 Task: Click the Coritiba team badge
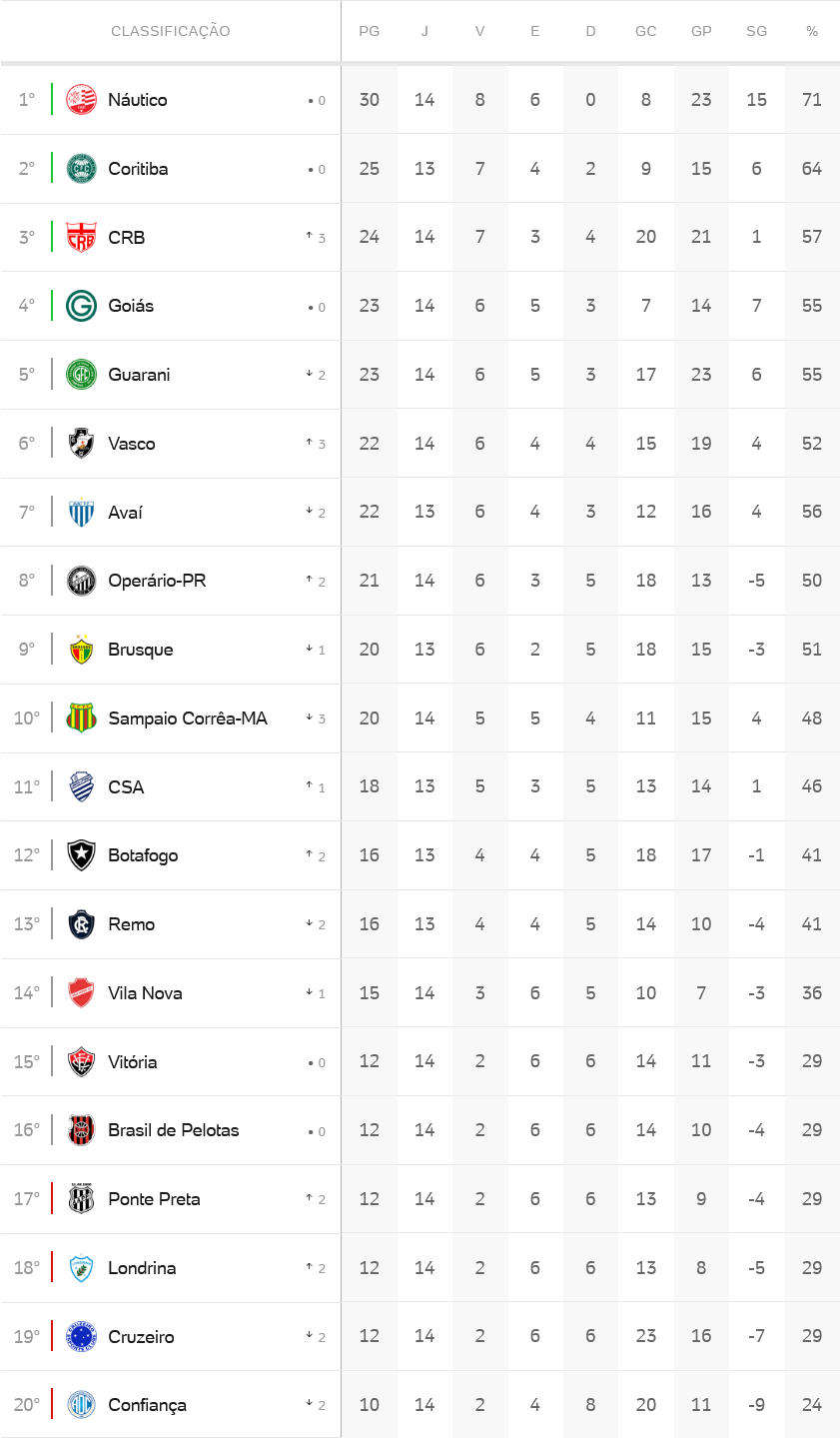81,169
